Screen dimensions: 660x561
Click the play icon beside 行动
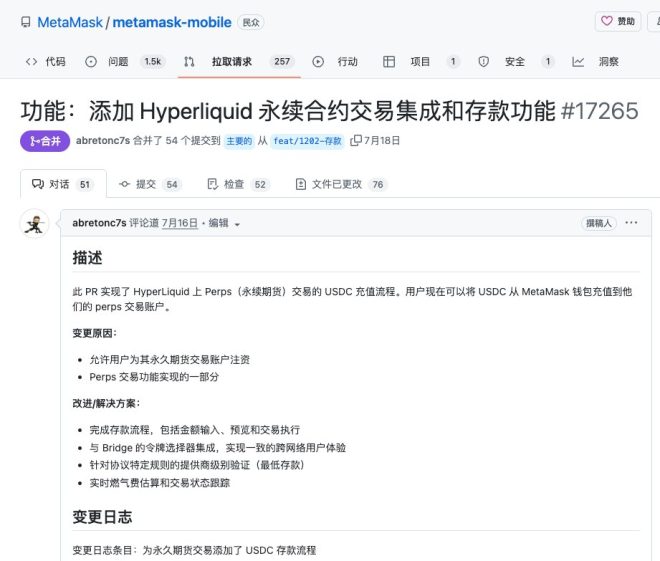pos(318,62)
